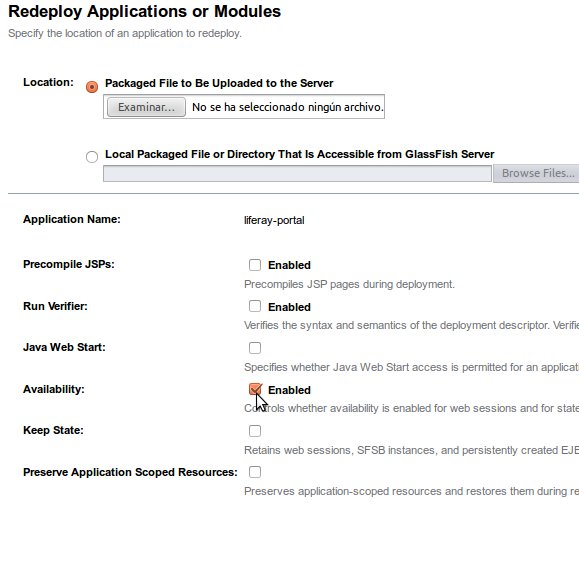This screenshot has height=563, width=579.
Task: Click the Redeploy Applications or Modules heading
Action: tap(144, 11)
